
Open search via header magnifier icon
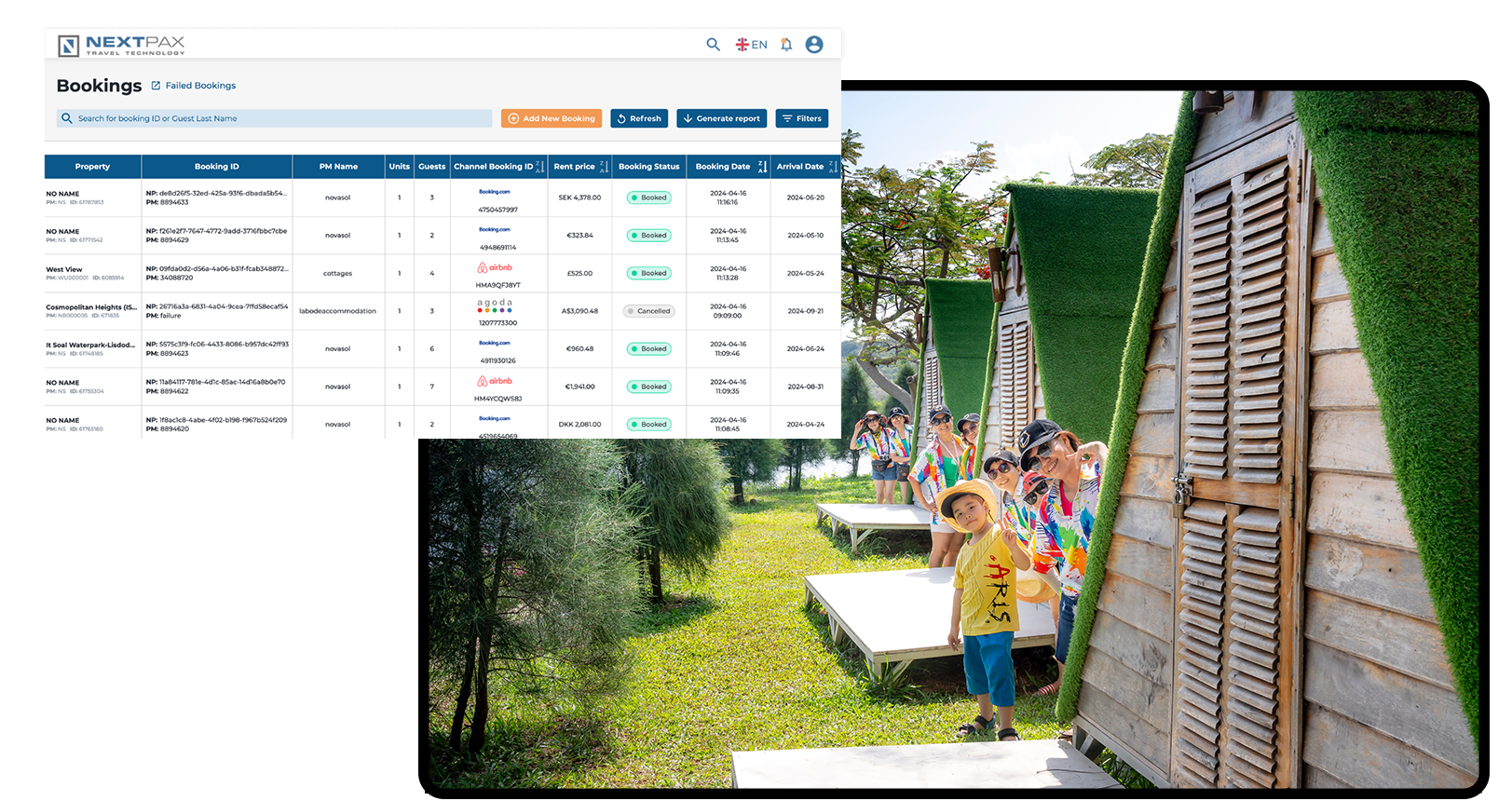click(x=713, y=44)
